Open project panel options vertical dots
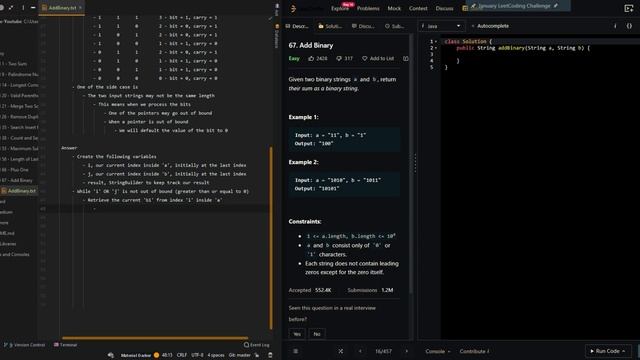This screenshot has height=360, width=640. [x=23, y=7]
